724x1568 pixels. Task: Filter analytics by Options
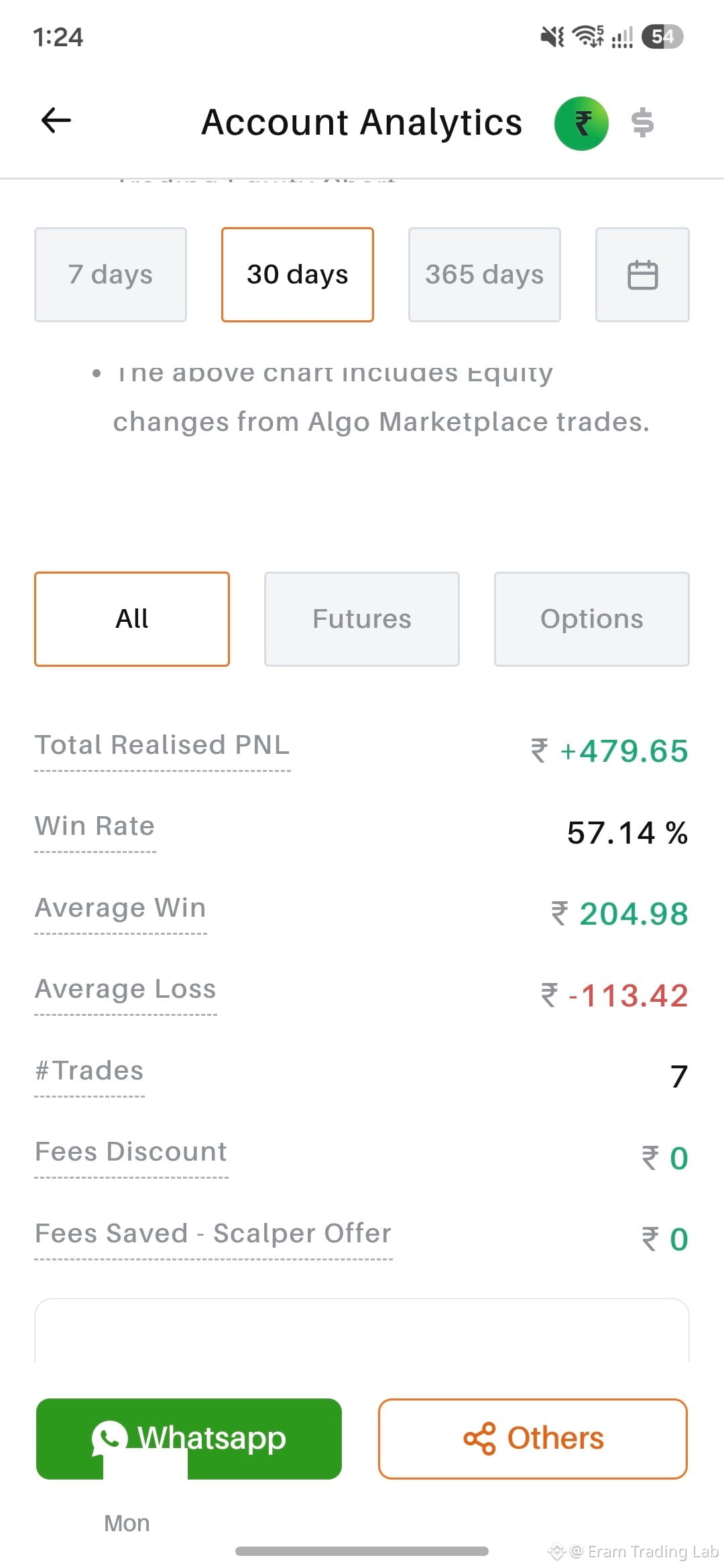[592, 618]
